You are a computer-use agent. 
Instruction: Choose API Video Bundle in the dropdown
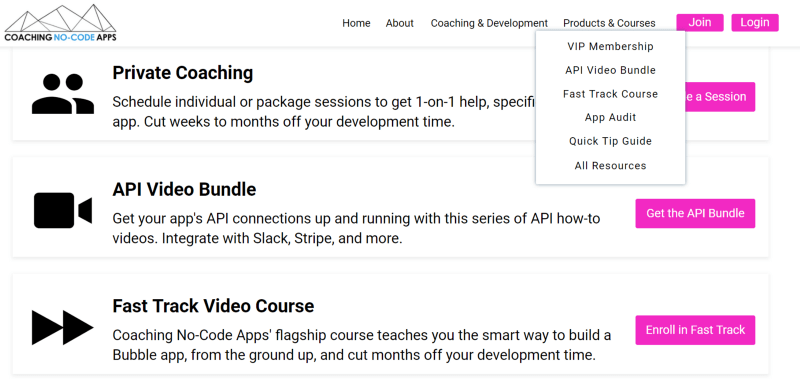click(610, 70)
